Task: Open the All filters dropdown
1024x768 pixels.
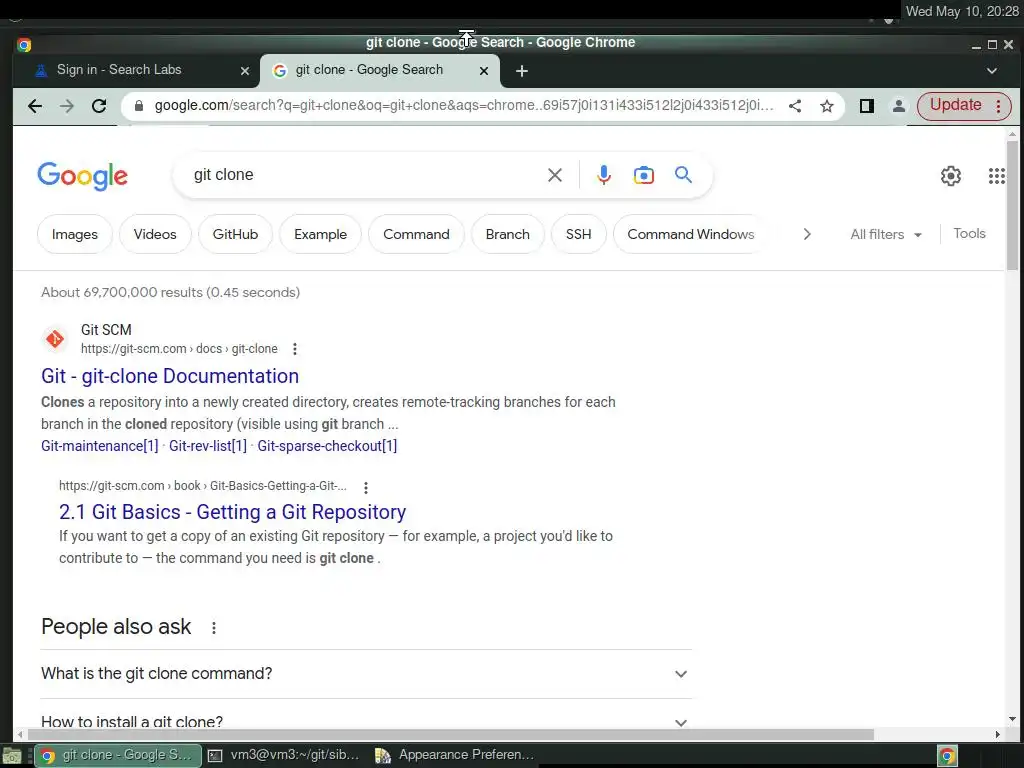Action: [886, 234]
